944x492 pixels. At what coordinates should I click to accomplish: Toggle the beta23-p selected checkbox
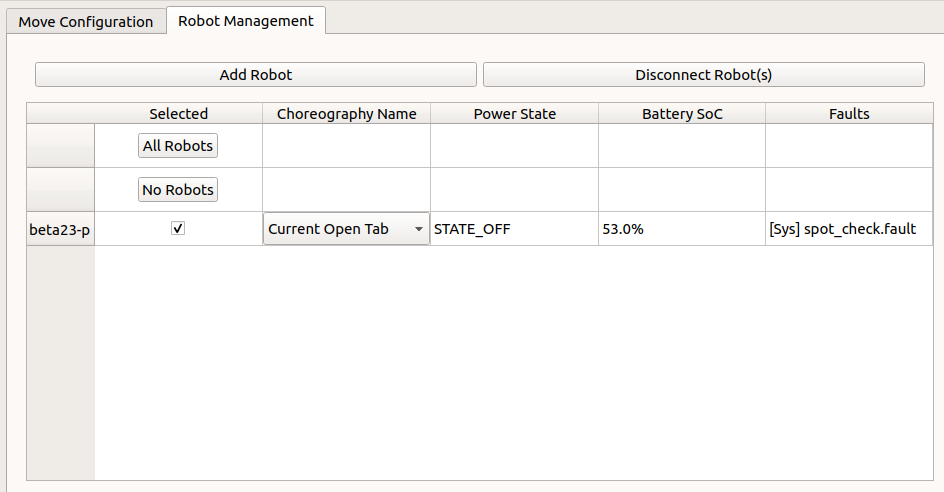178,228
